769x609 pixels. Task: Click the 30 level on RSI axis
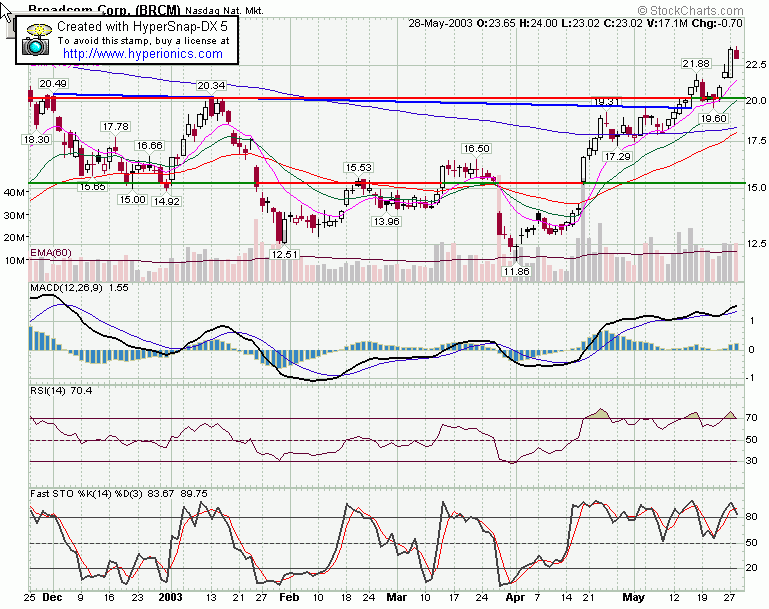751,461
